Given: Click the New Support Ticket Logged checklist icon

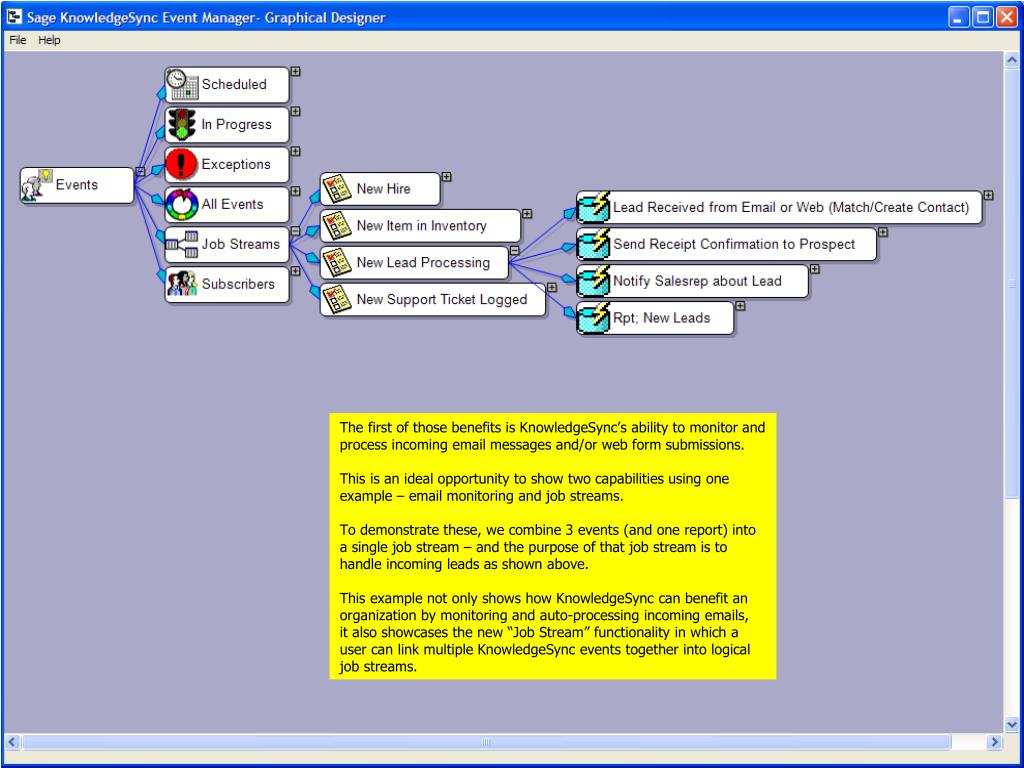Looking at the screenshot, I should click(337, 299).
